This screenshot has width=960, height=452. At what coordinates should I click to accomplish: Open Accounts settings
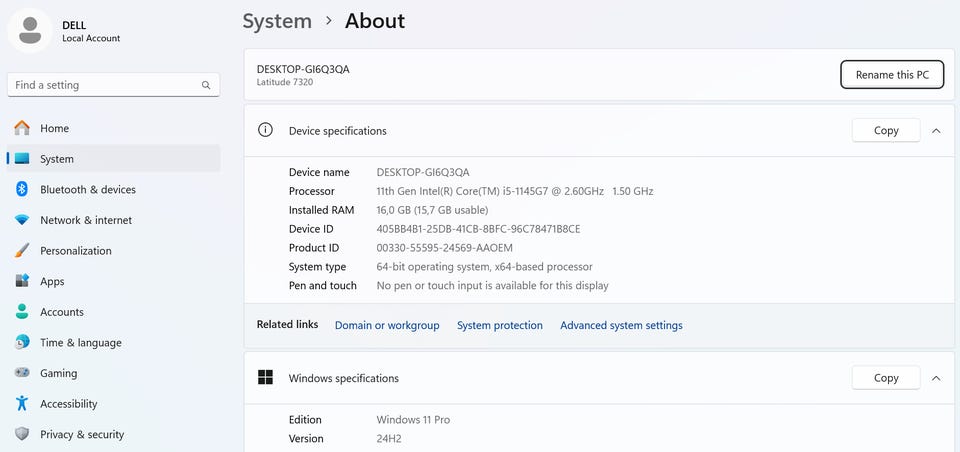point(113,312)
